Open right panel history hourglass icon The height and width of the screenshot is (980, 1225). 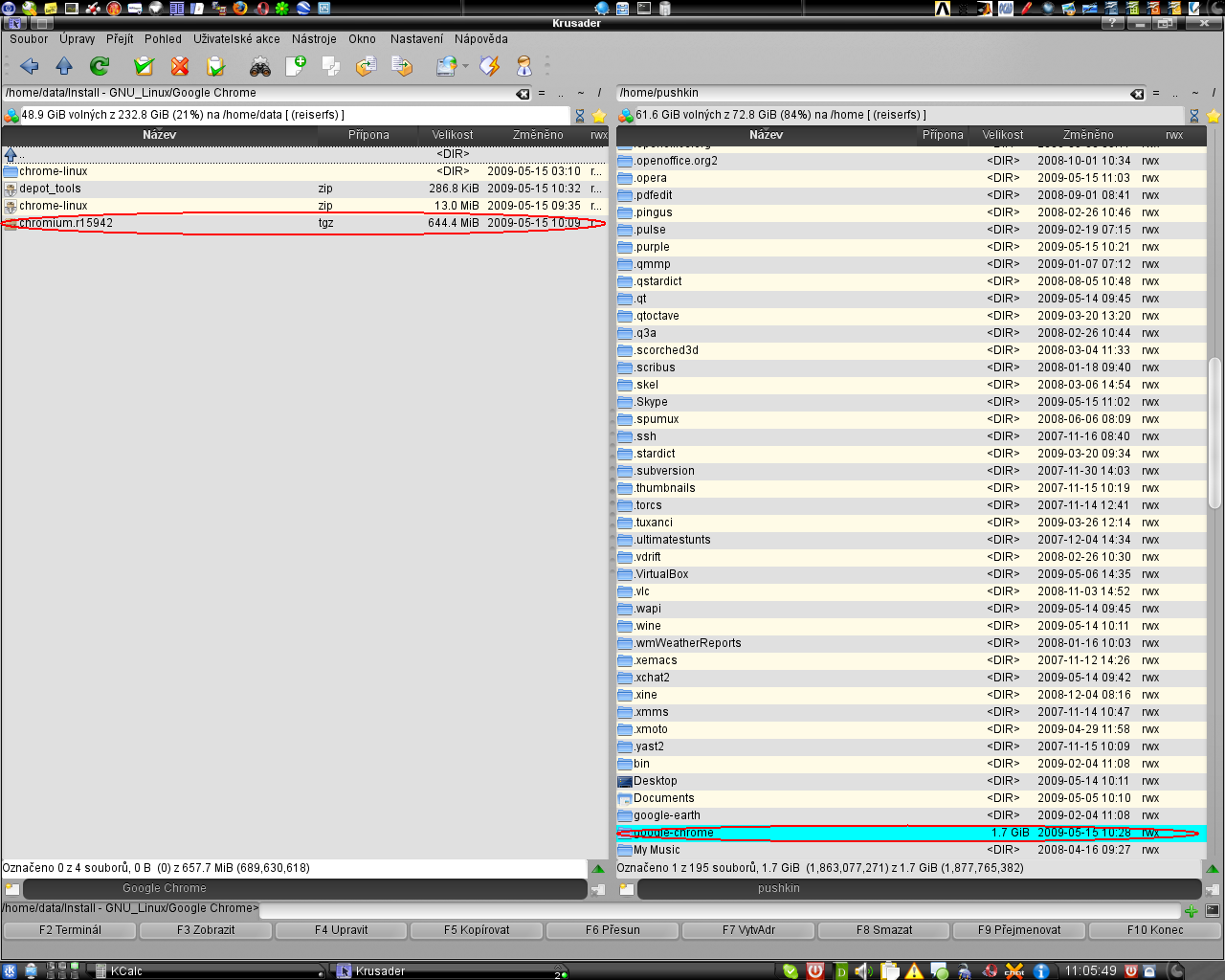coord(1194,116)
